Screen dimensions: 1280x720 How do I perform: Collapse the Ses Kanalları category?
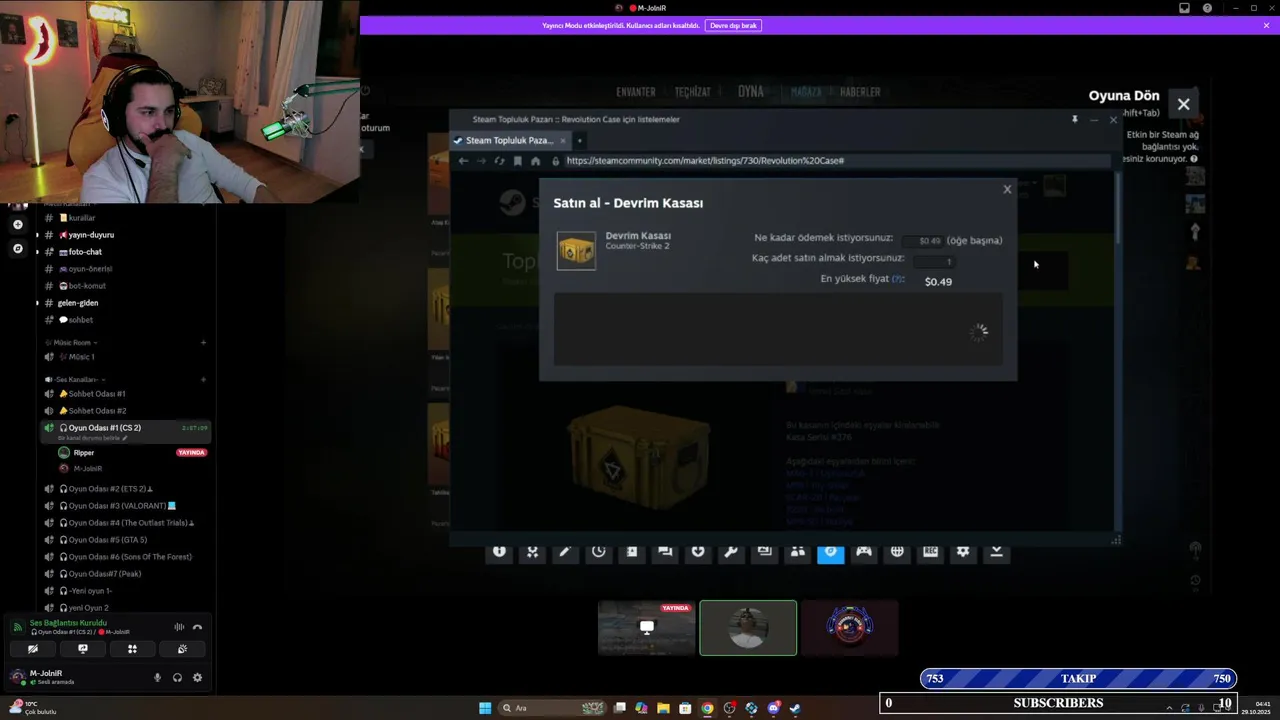[75, 380]
